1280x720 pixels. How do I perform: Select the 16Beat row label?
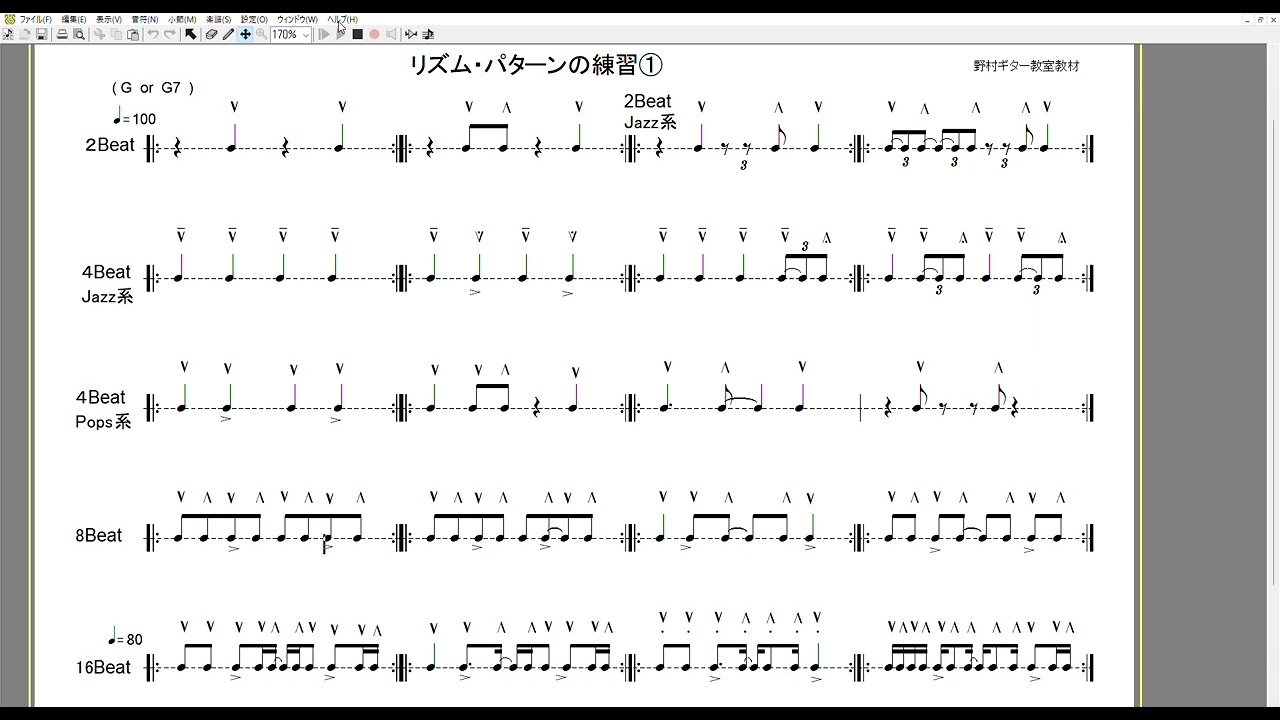click(103, 667)
